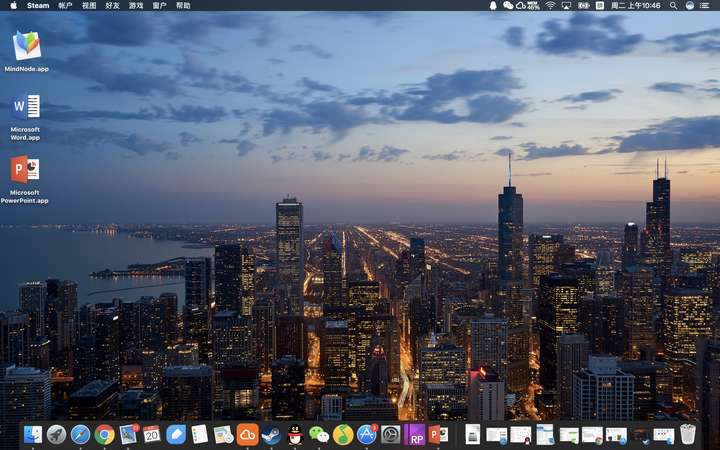This screenshot has width=720, height=450.
Task: Open Mail stamp icon with badge
Action: [x=129, y=434]
